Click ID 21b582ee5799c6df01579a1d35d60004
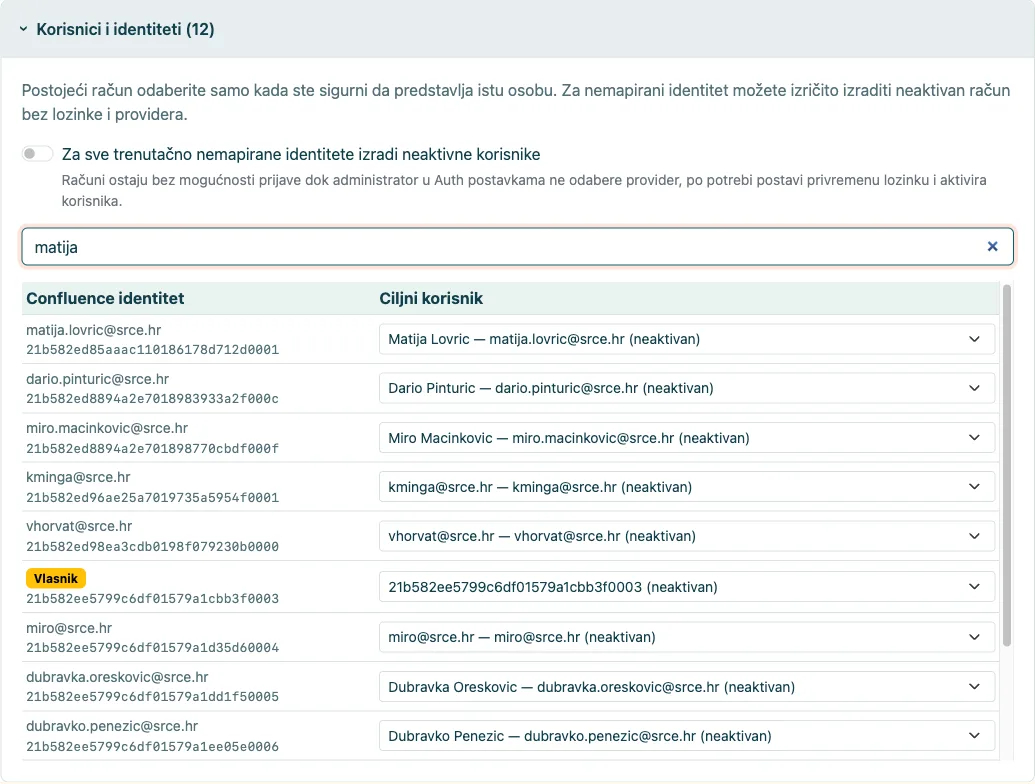Screen dimensions: 1035x784 point(152,647)
